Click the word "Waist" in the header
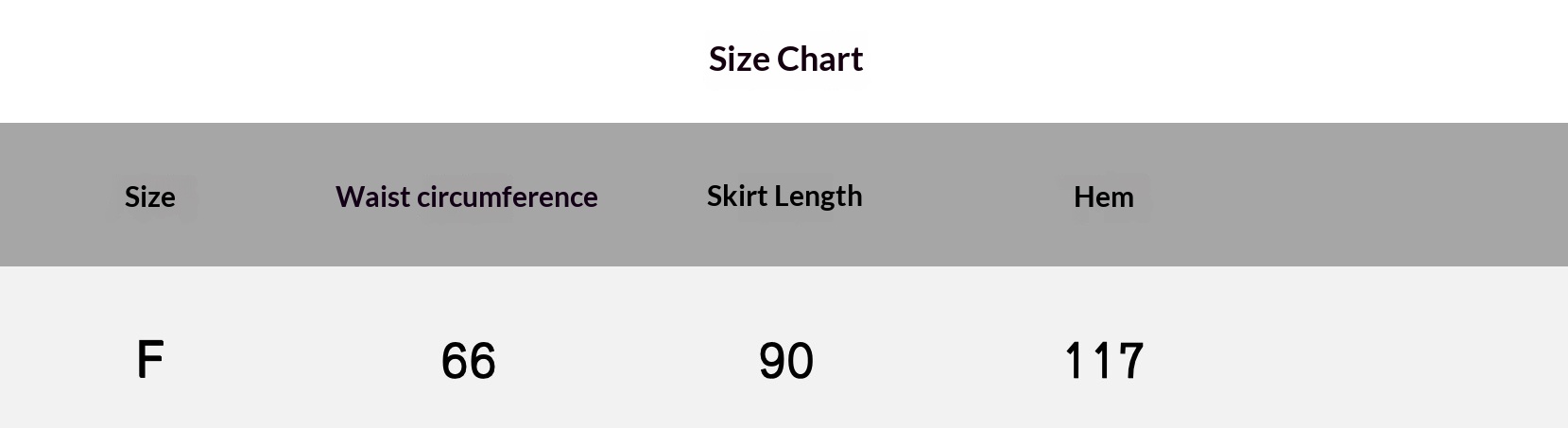Image resolution: width=1568 pixels, height=428 pixels. 372,197
